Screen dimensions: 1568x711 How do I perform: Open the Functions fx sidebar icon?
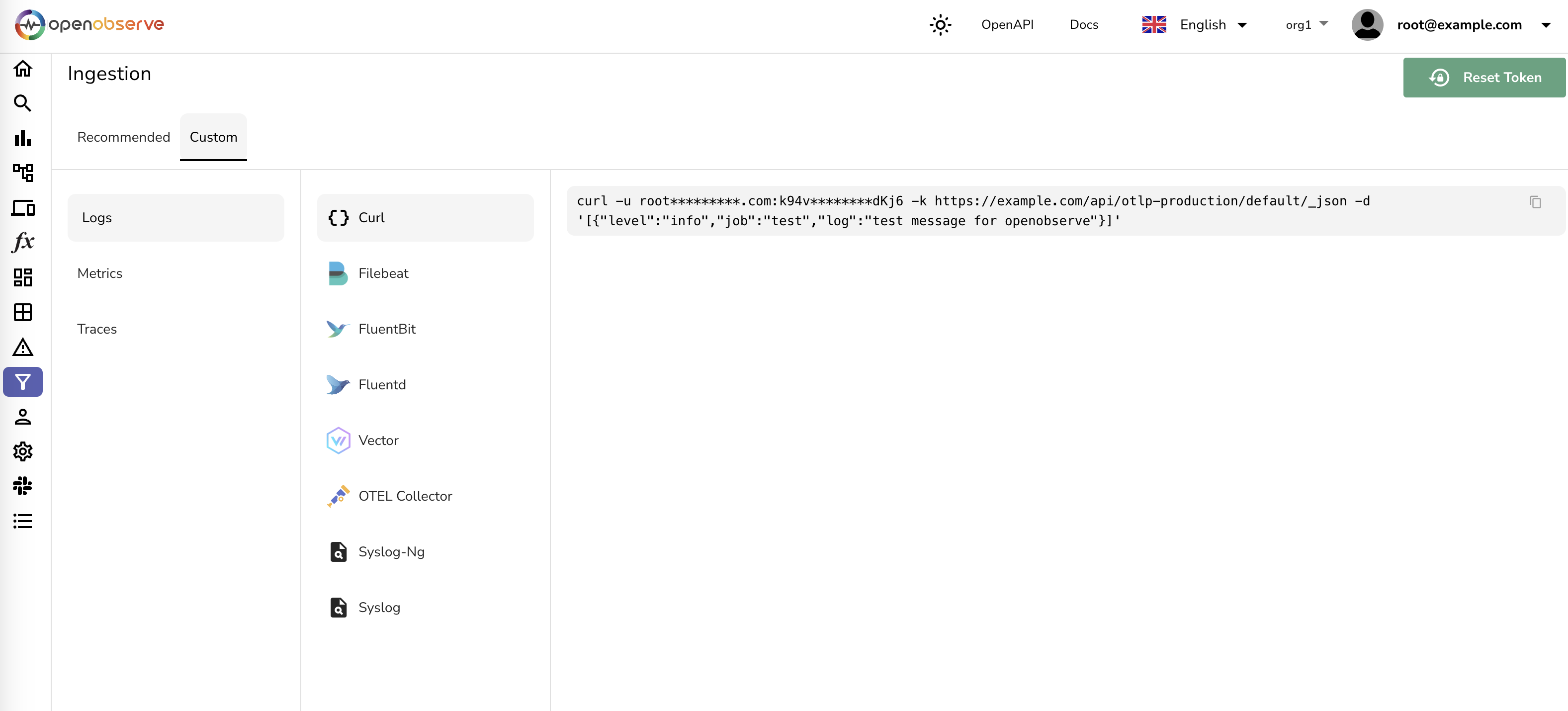[22, 242]
